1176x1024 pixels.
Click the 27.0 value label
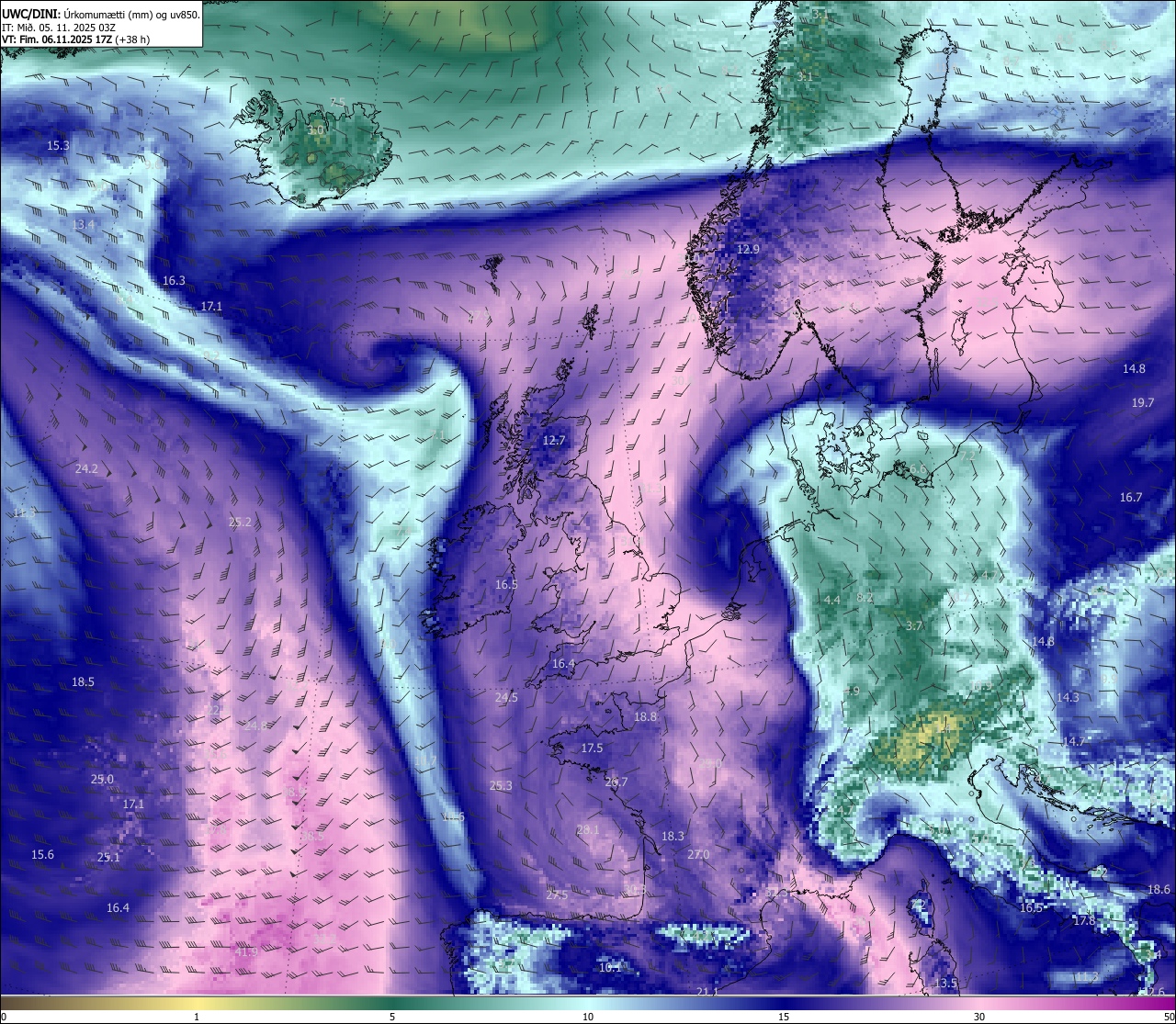click(698, 854)
